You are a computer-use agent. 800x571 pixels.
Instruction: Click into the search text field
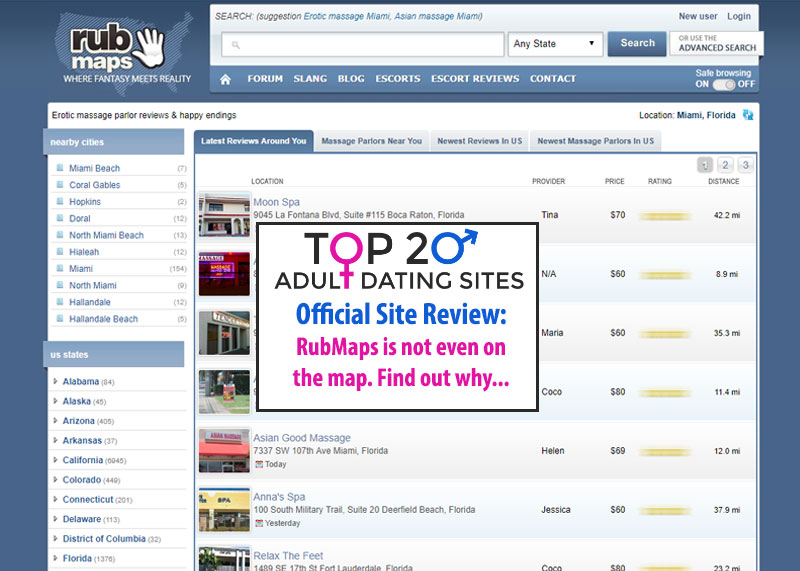tap(363, 44)
